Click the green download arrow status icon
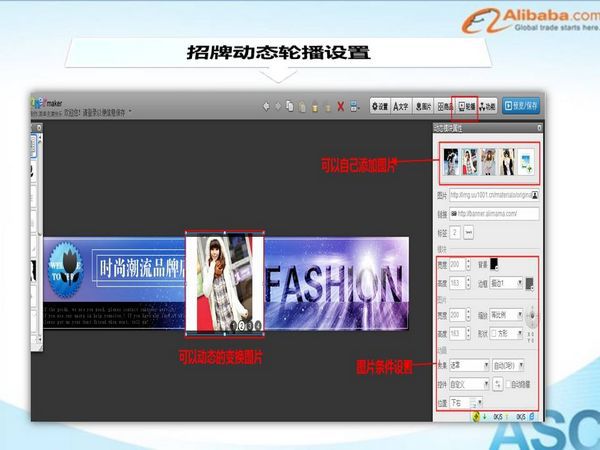 click(484, 417)
